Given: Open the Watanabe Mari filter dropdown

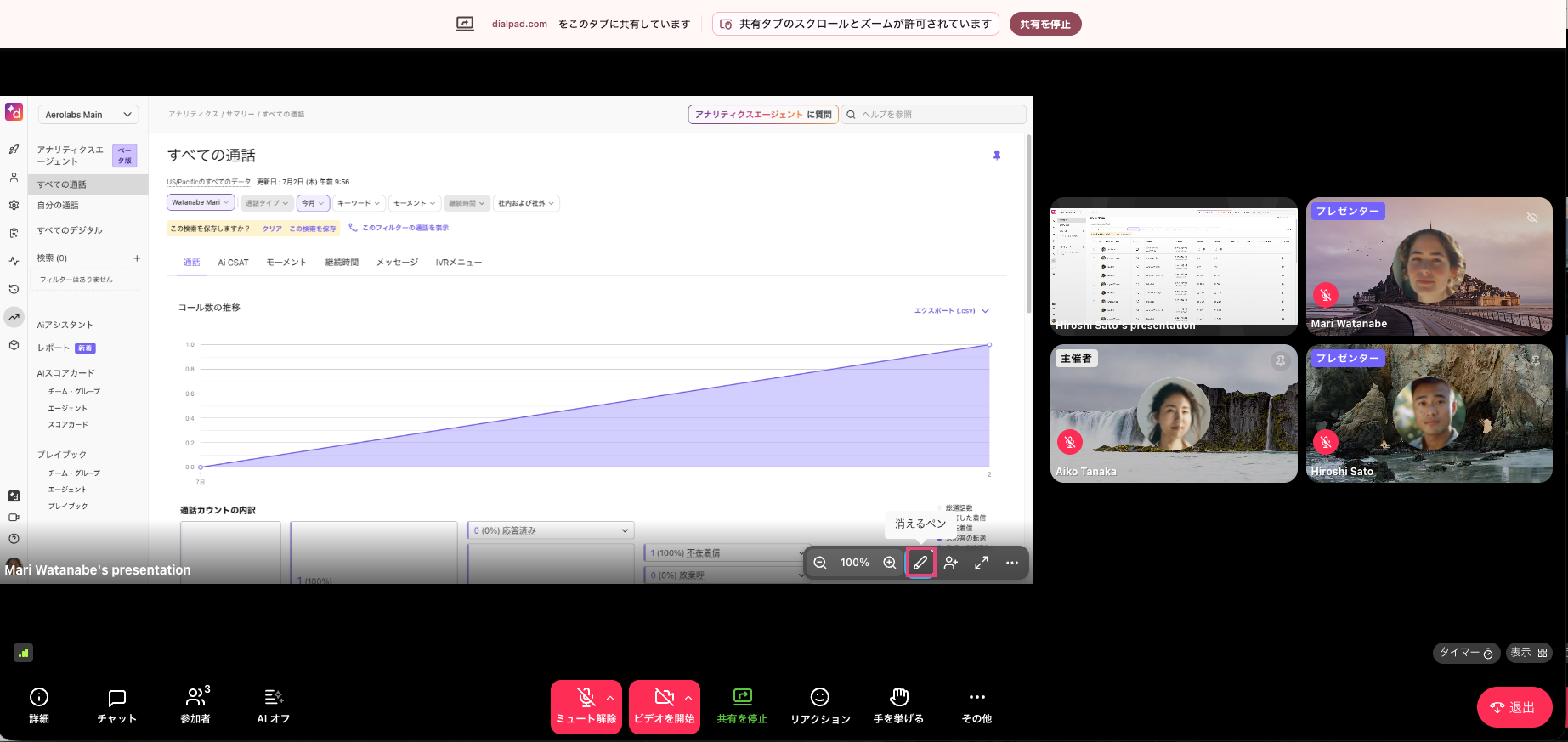Looking at the screenshot, I should (x=201, y=202).
